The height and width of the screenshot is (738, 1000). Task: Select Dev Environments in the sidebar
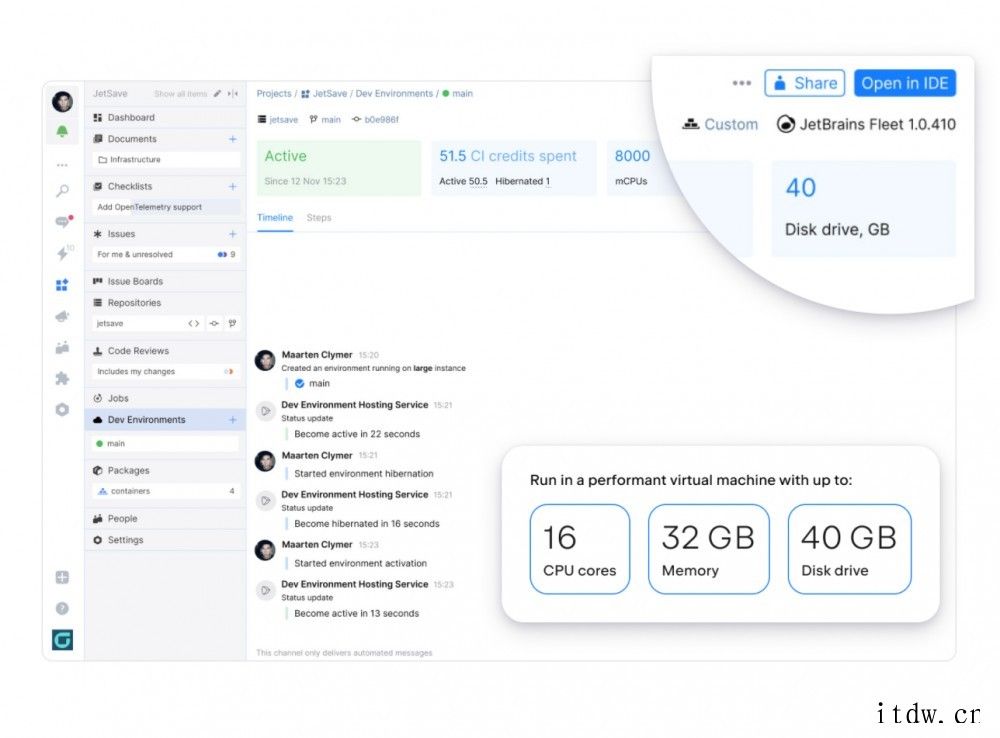165,420
